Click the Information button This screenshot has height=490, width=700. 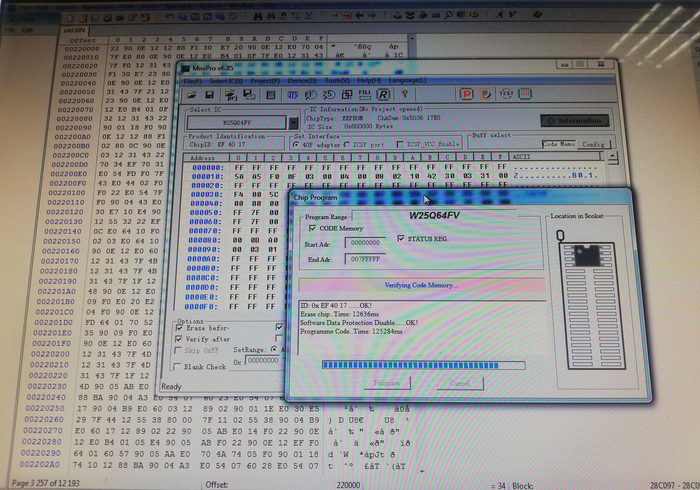575,120
